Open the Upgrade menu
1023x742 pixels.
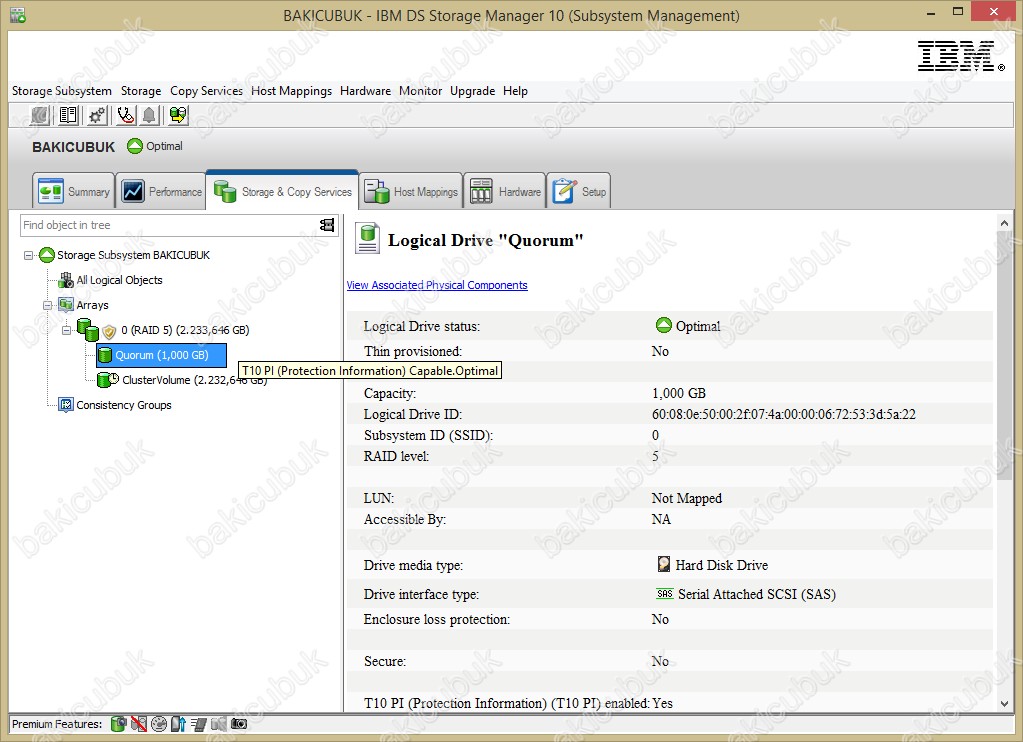[472, 91]
